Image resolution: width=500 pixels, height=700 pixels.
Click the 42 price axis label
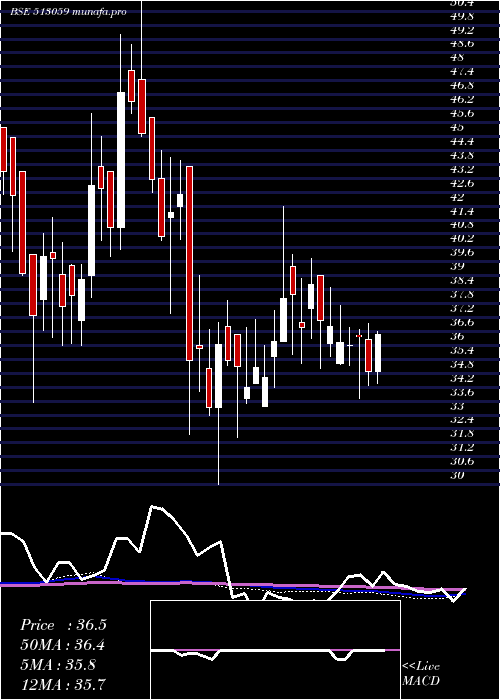458,197
